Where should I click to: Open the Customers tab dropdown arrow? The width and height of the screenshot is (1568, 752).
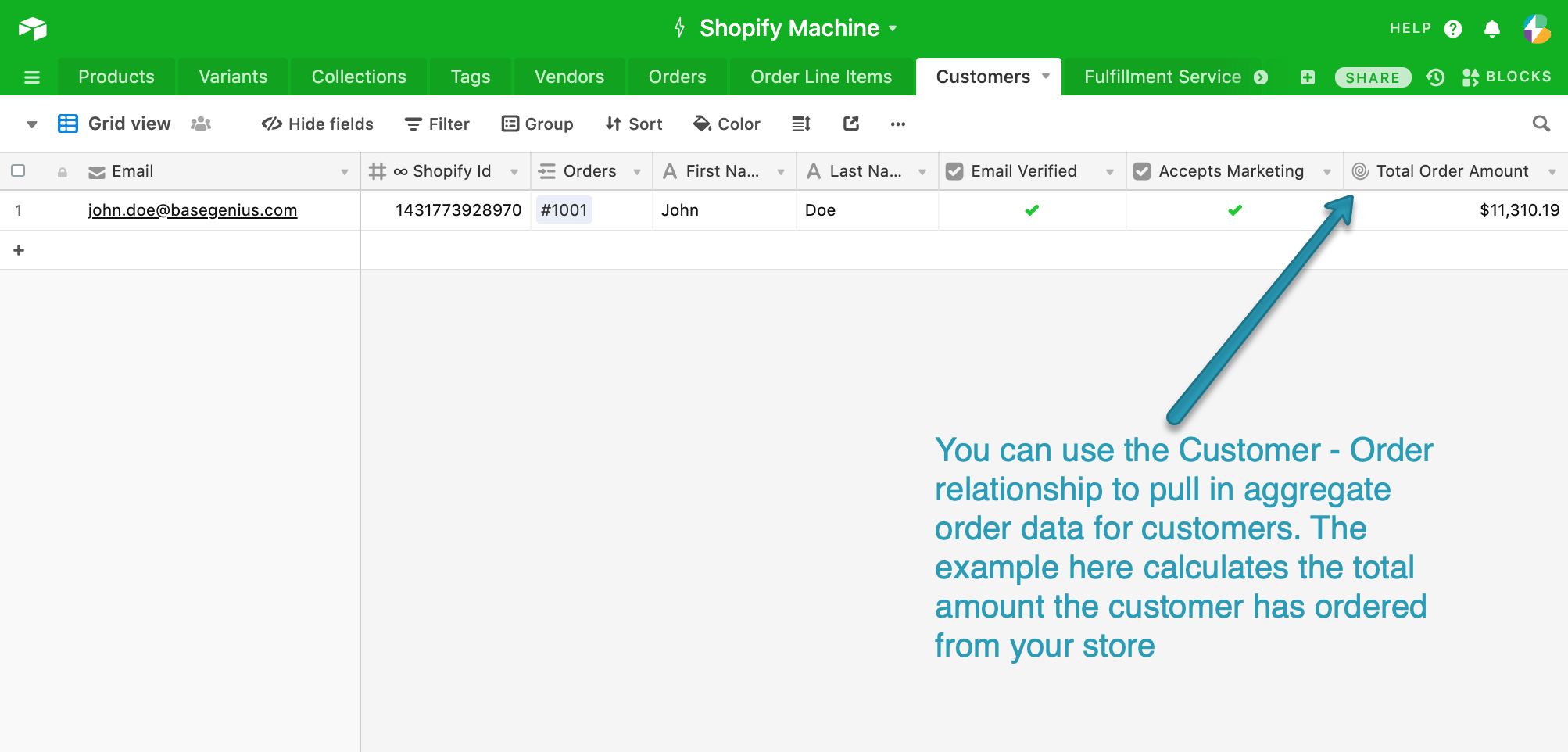pyautogui.click(x=1046, y=77)
